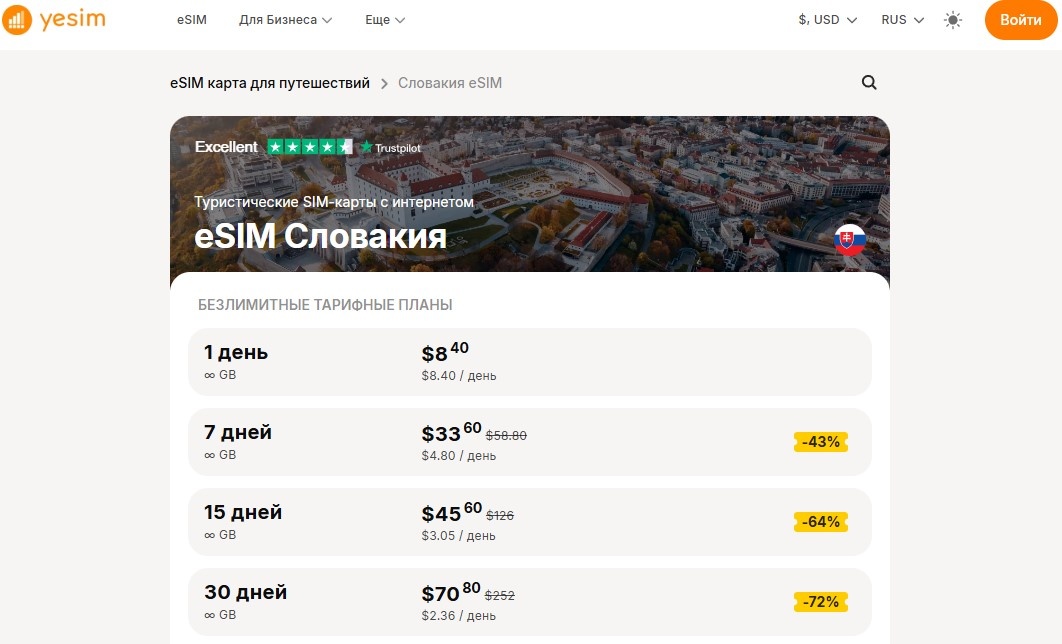Screen dimensions: 1062x644
Task: Click the -72% badge on 30 дней plan
Action: point(820,601)
